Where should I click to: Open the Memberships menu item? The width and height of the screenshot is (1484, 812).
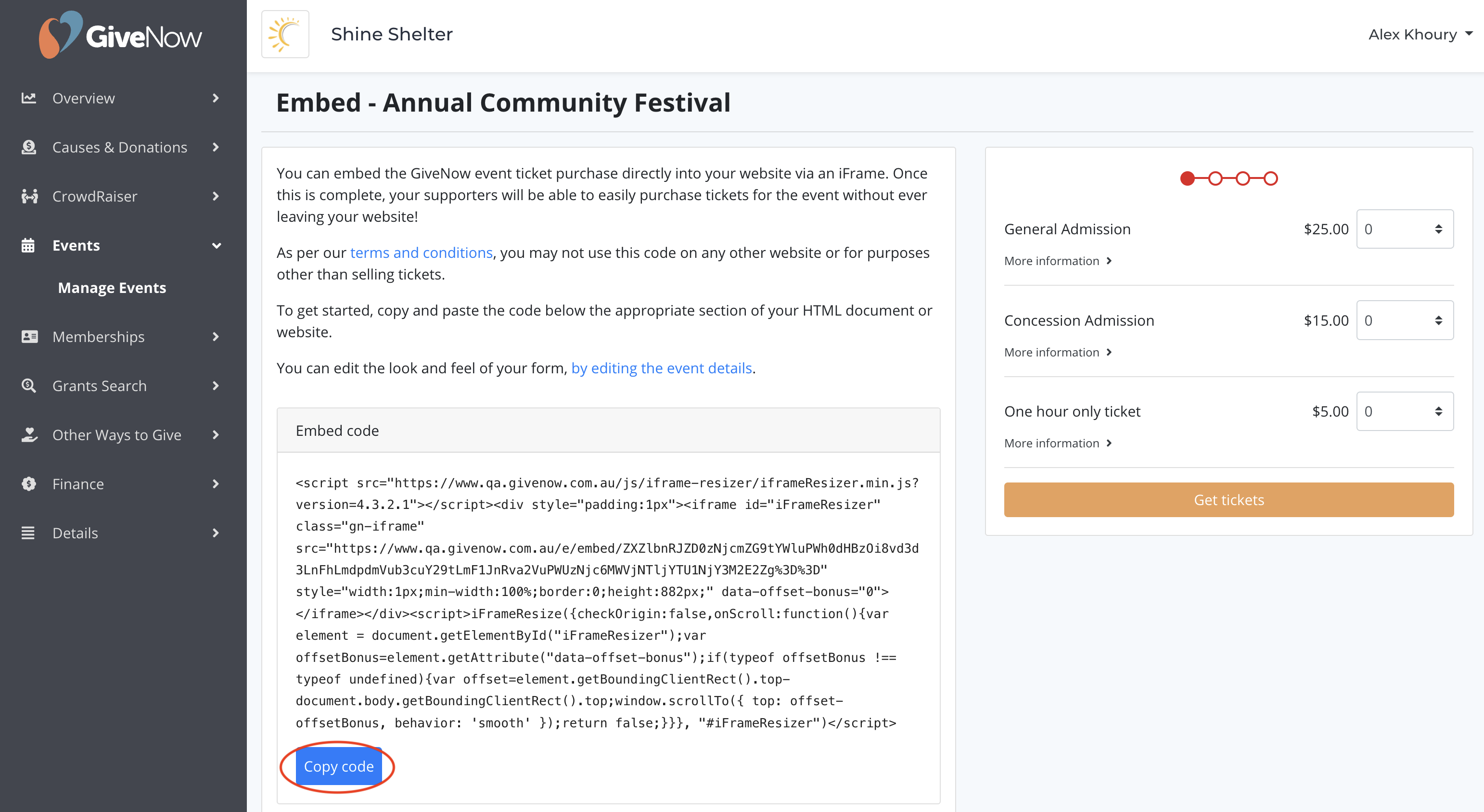(x=99, y=337)
